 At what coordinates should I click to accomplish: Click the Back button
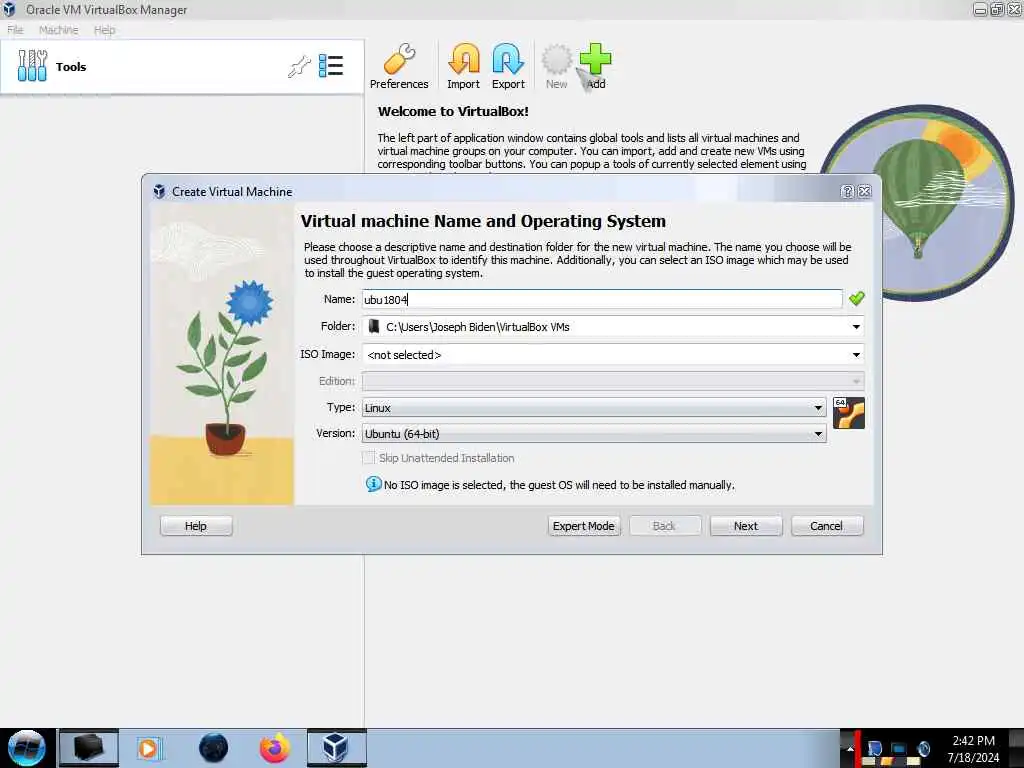pos(664,526)
